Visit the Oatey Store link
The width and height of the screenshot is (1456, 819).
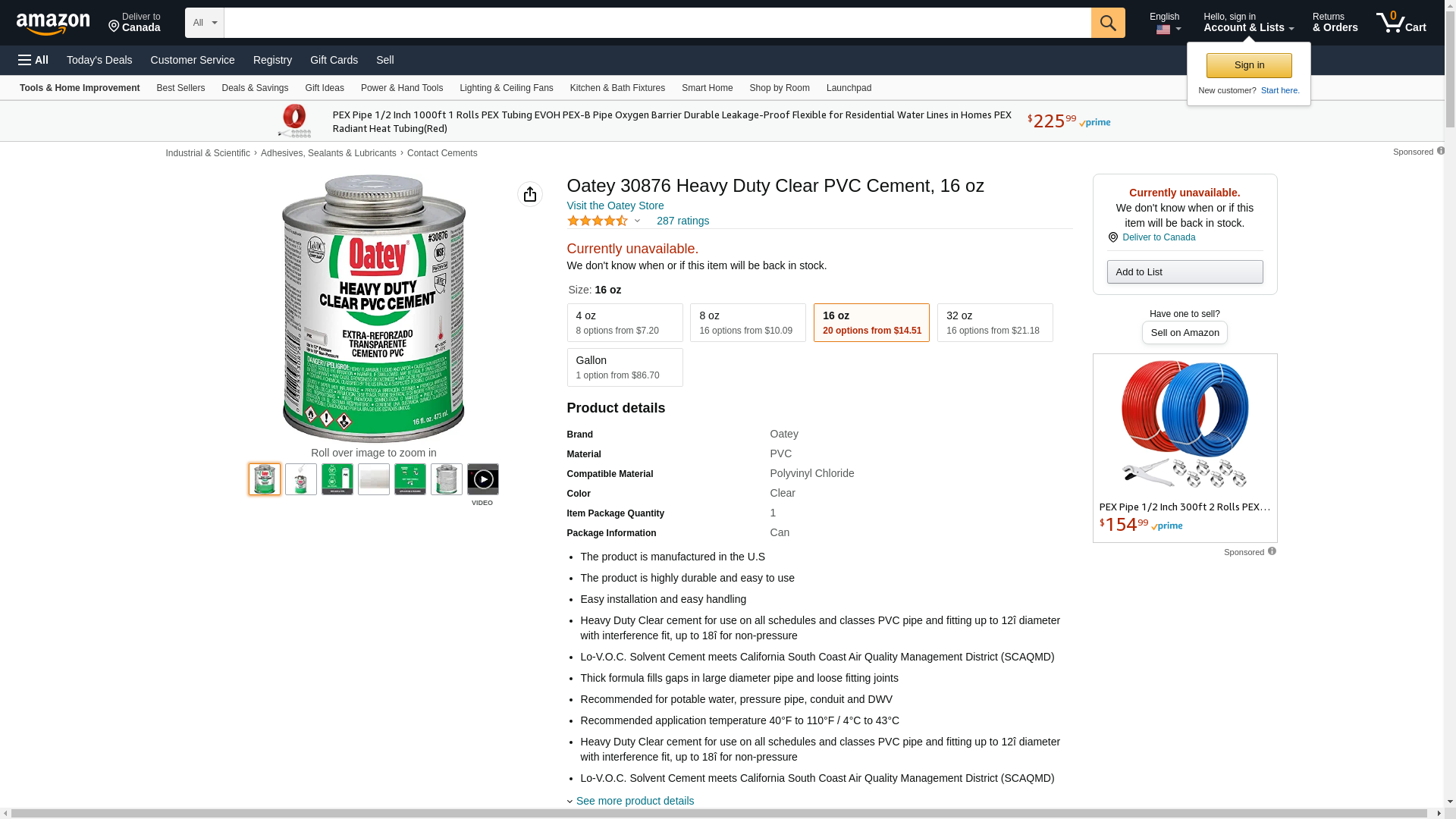coord(615,206)
